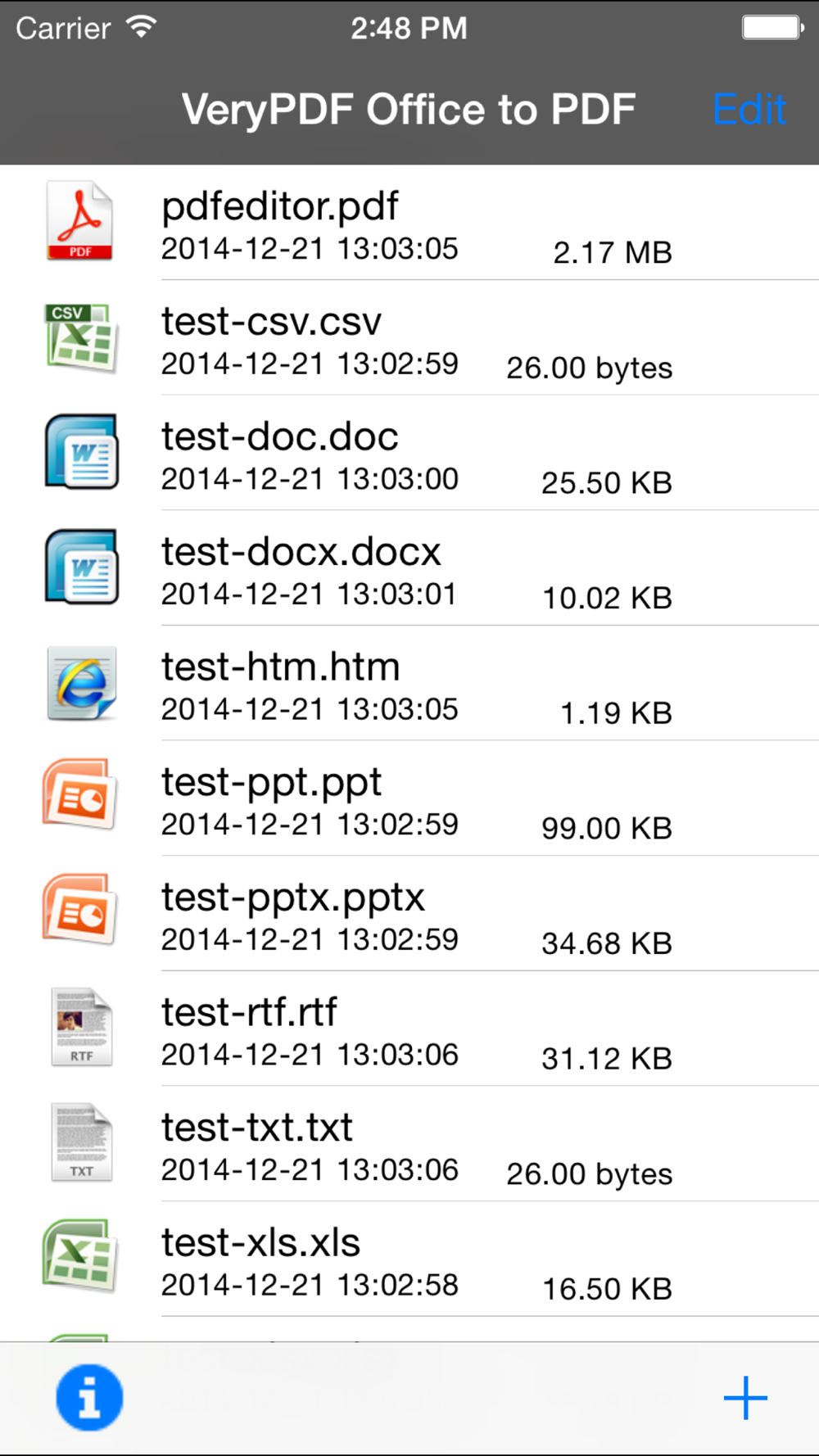Click the TXT document icon
Image resolution: width=819 pixels, height=1456 pixels.
pos(81,1142)
